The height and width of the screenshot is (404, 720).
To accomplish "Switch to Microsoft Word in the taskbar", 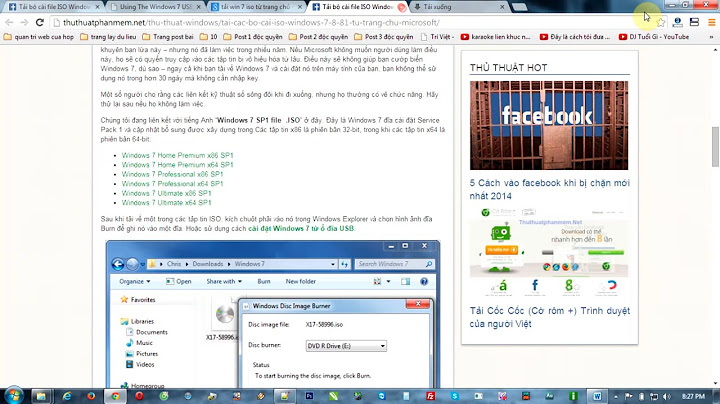I will pyautogui.click(x=597, y=396).
